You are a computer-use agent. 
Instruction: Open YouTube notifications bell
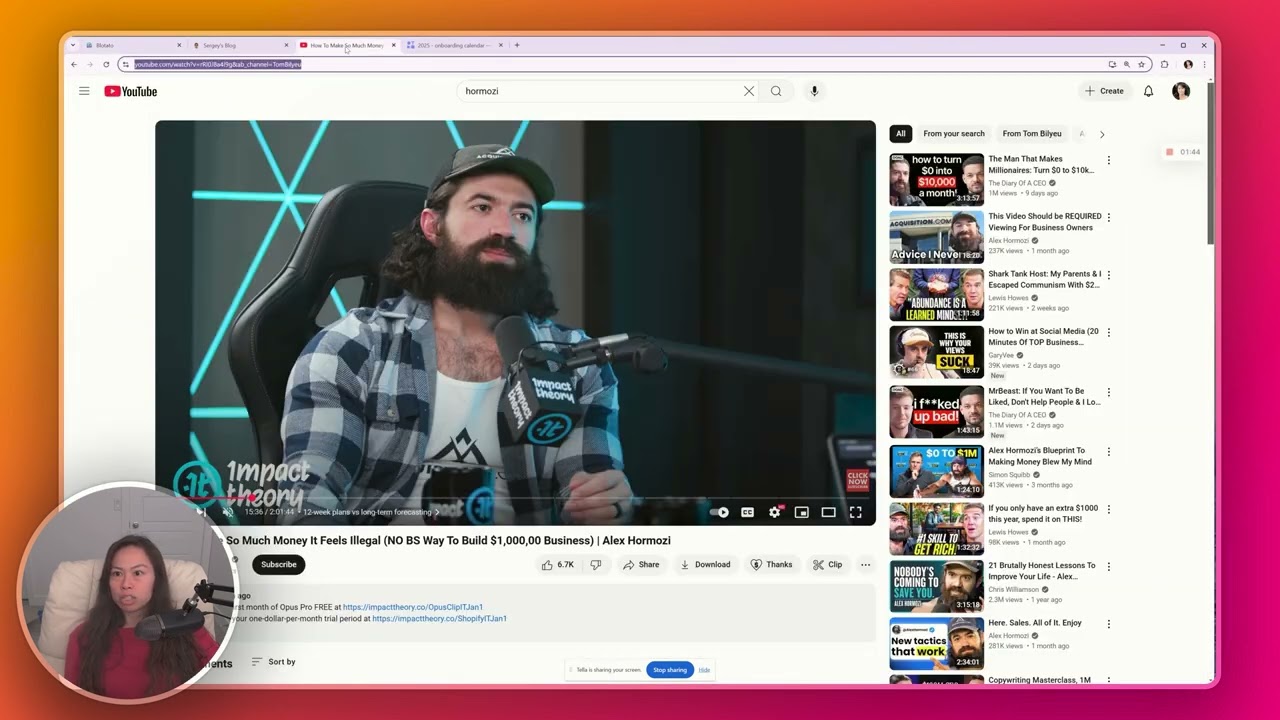(1148, 91)
